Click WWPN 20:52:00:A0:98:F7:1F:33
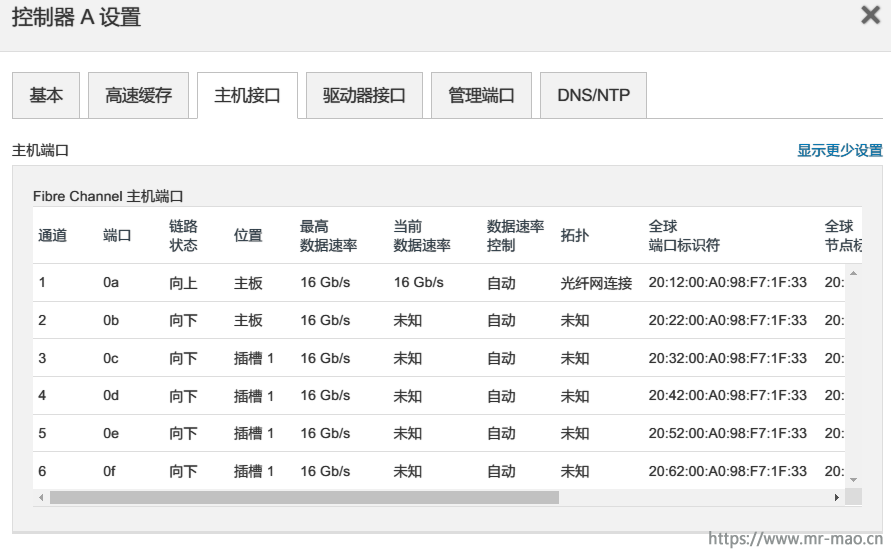Image resolution: width=891 pixels, height=554 pixels. (727, 434)
